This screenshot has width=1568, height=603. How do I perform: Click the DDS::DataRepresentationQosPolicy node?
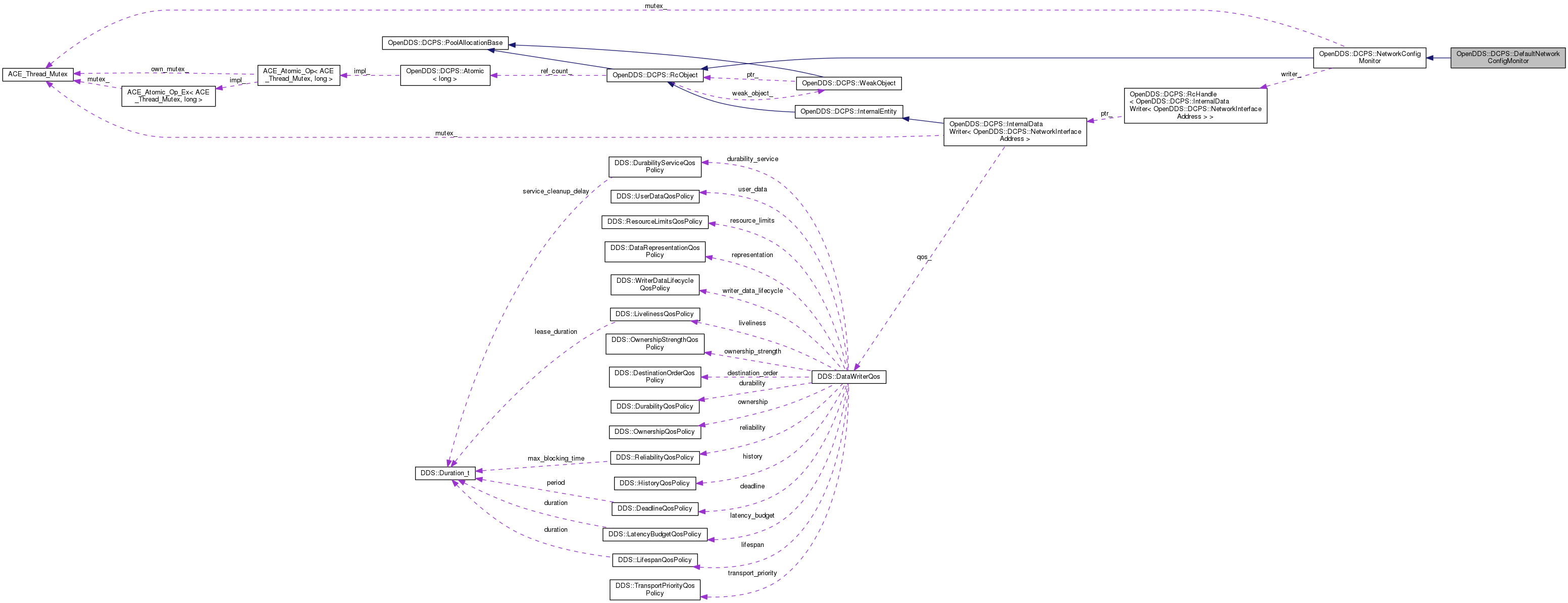tap(655, 252)
